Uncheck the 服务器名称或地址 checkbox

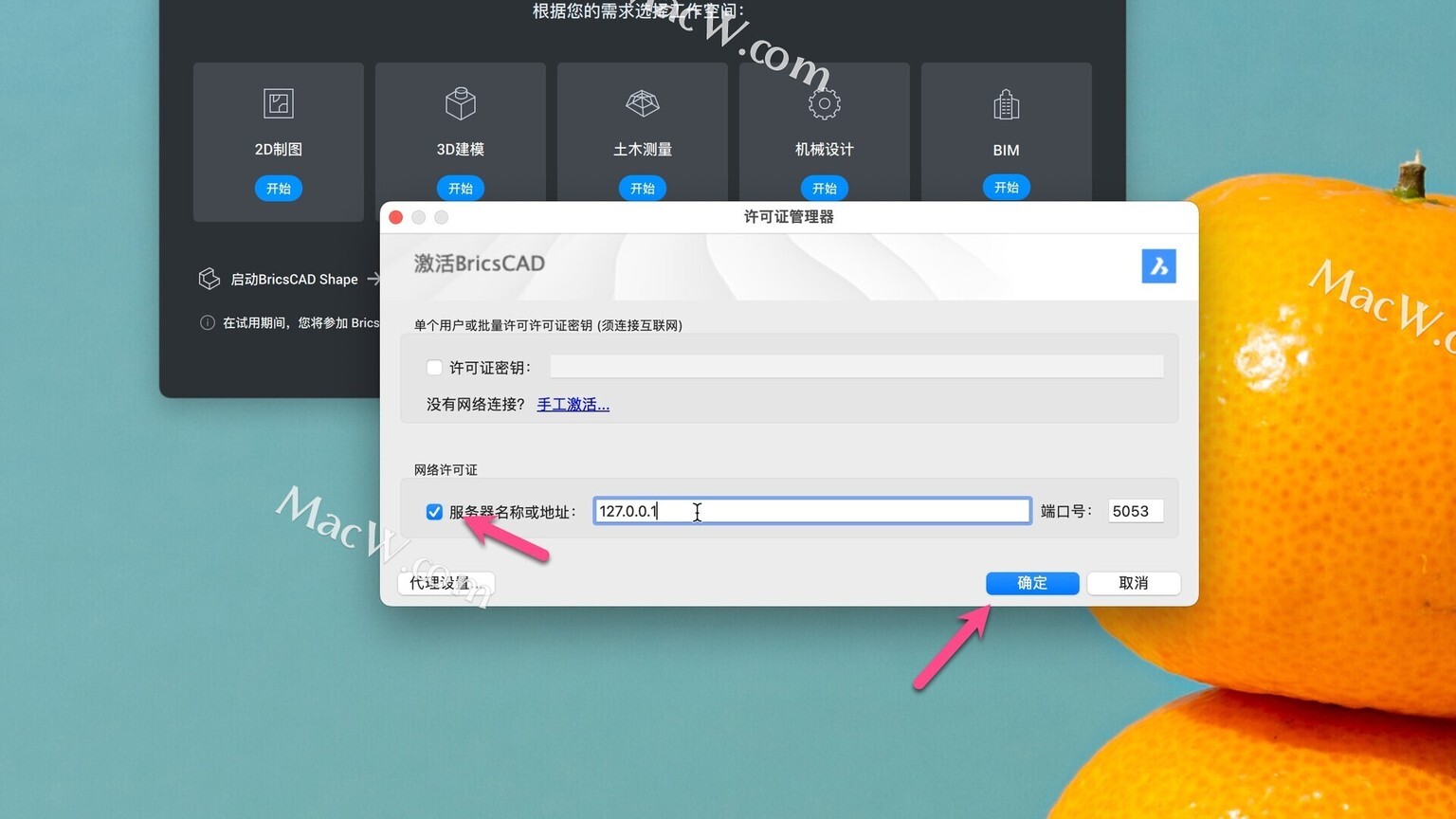[x=434, y=512]
